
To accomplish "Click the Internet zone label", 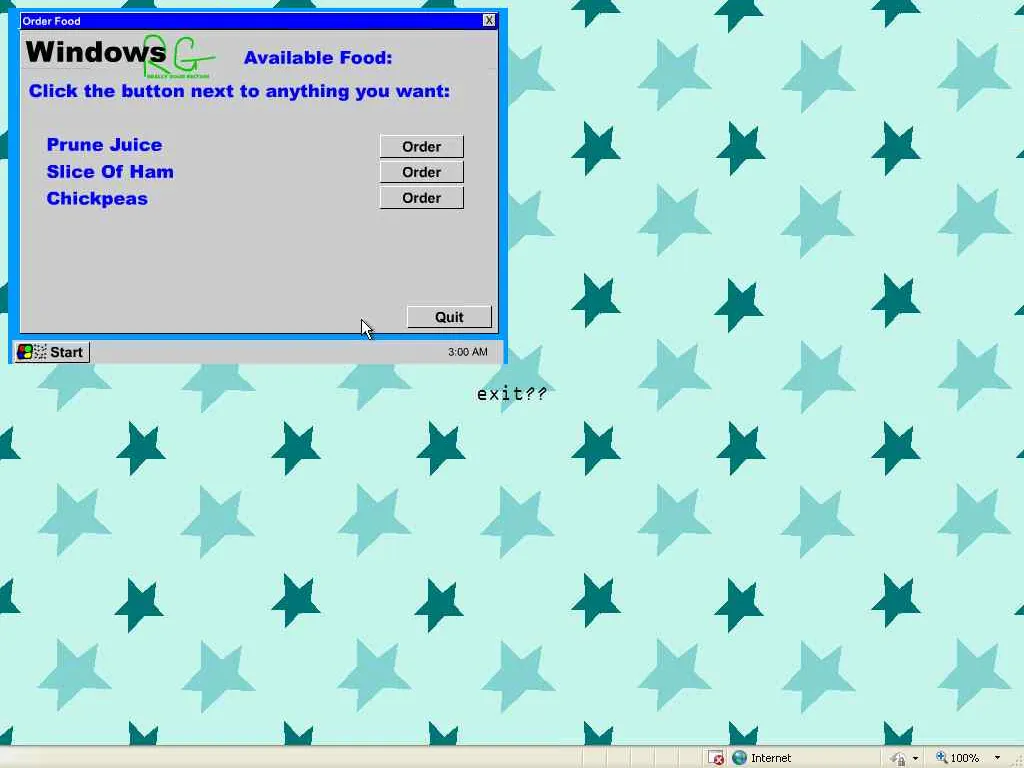I will coord(771,758).
